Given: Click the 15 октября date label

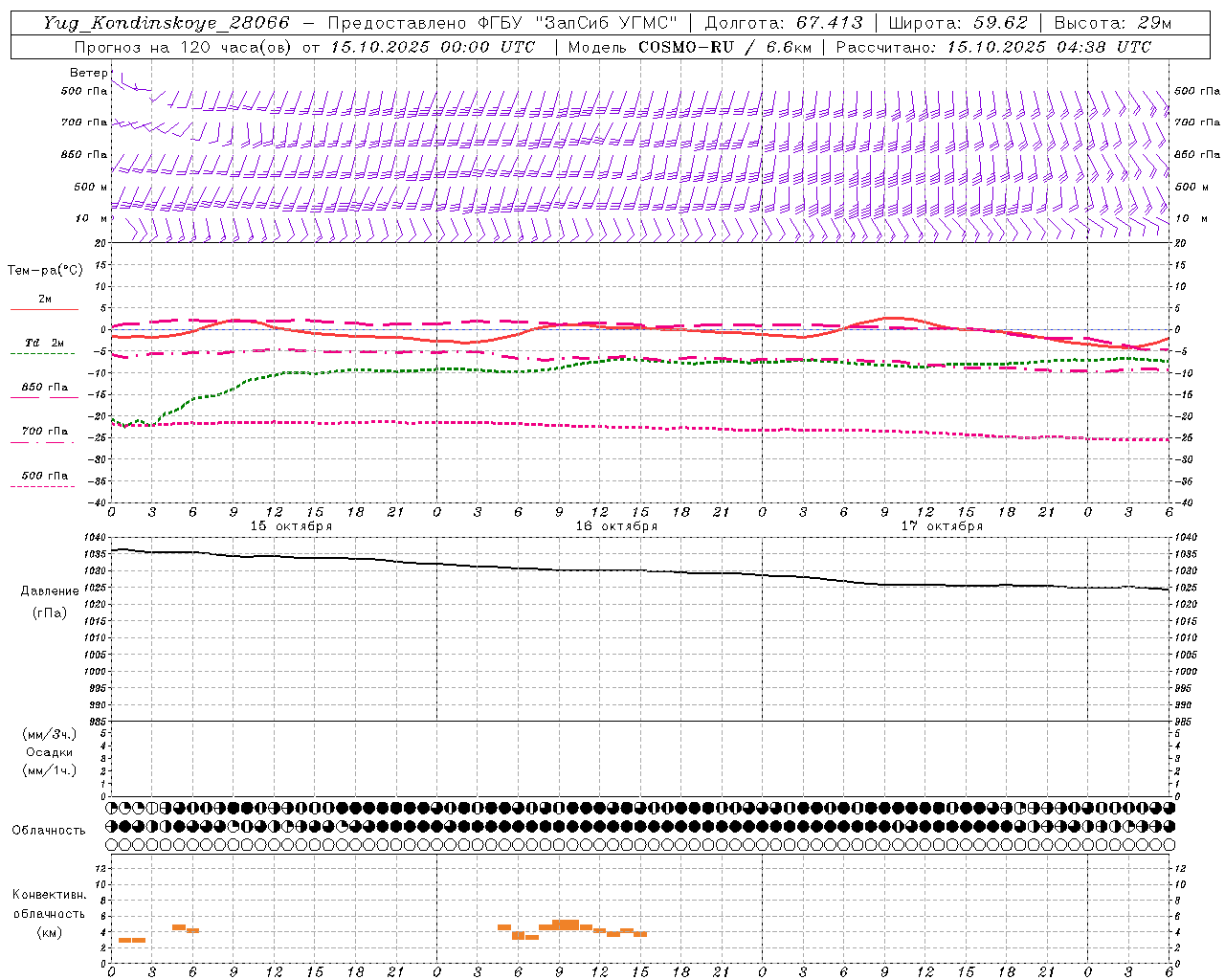Looking at the screenshot, I should (x=291, y=526).
